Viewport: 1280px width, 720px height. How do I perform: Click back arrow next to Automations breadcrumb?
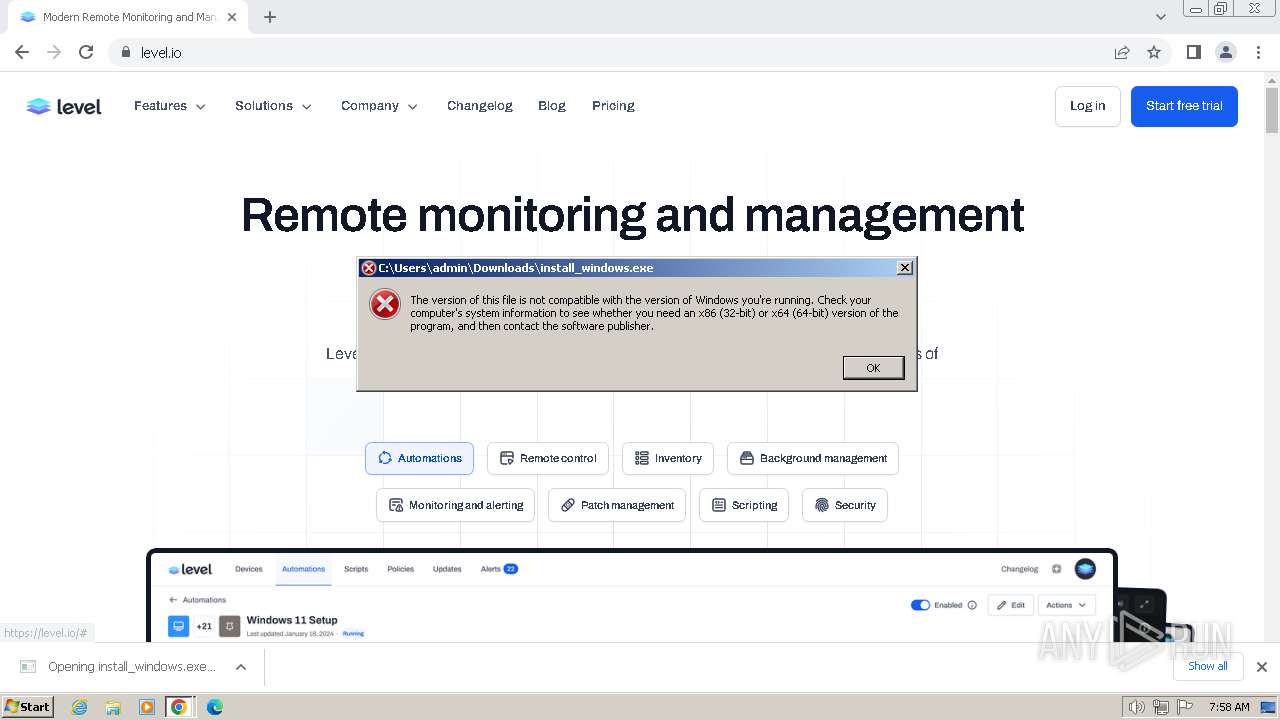click(173, 600)
